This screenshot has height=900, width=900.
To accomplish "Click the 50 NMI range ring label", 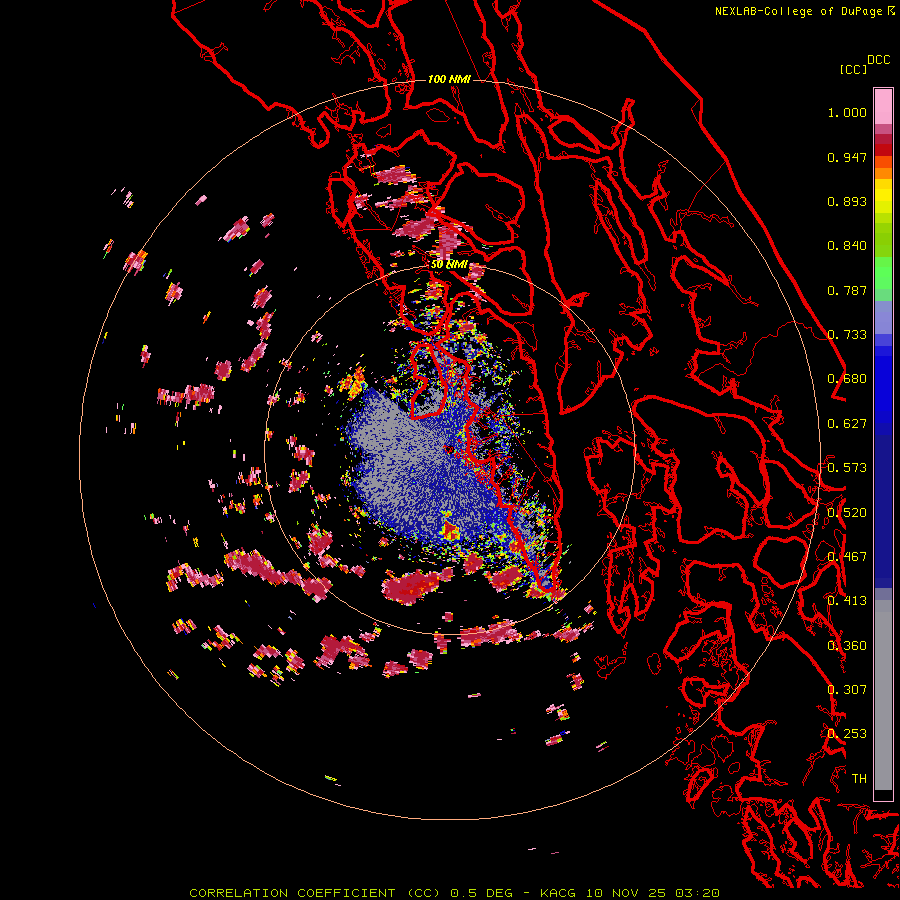I will tap(449, 264).
